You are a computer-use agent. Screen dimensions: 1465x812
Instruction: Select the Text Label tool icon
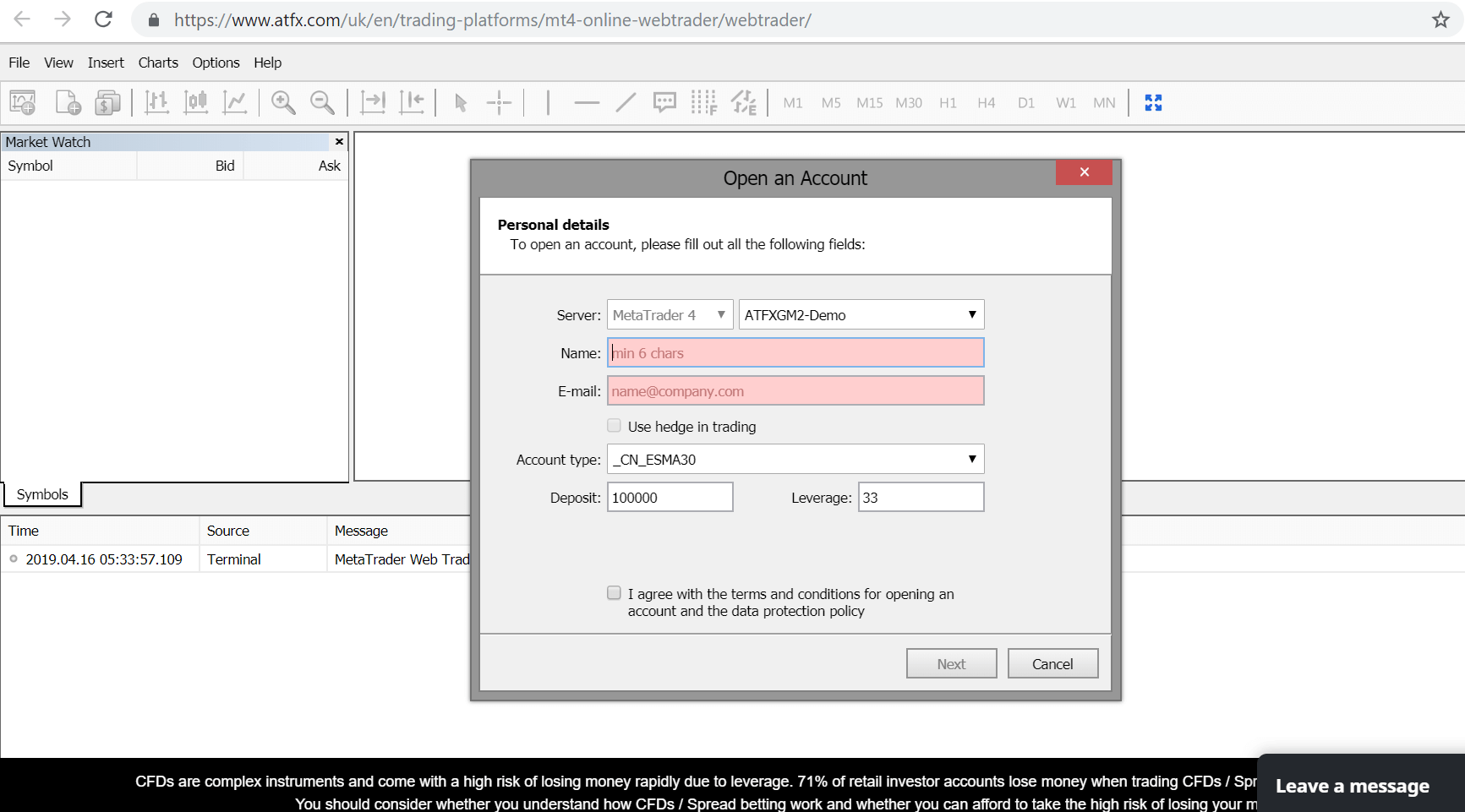pyautogui.click(x=664, y=103)
